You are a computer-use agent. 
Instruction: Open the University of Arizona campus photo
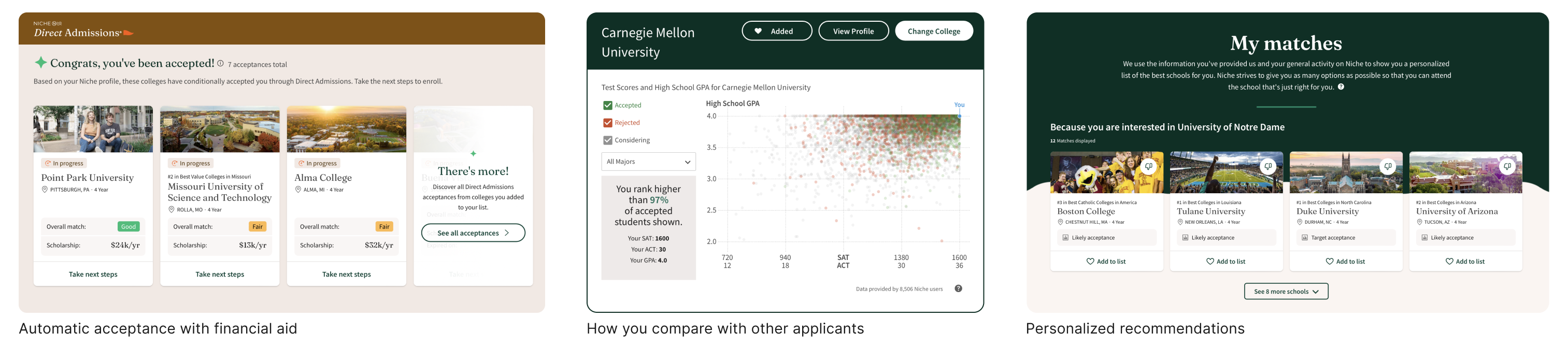(x=1466, y=172)
